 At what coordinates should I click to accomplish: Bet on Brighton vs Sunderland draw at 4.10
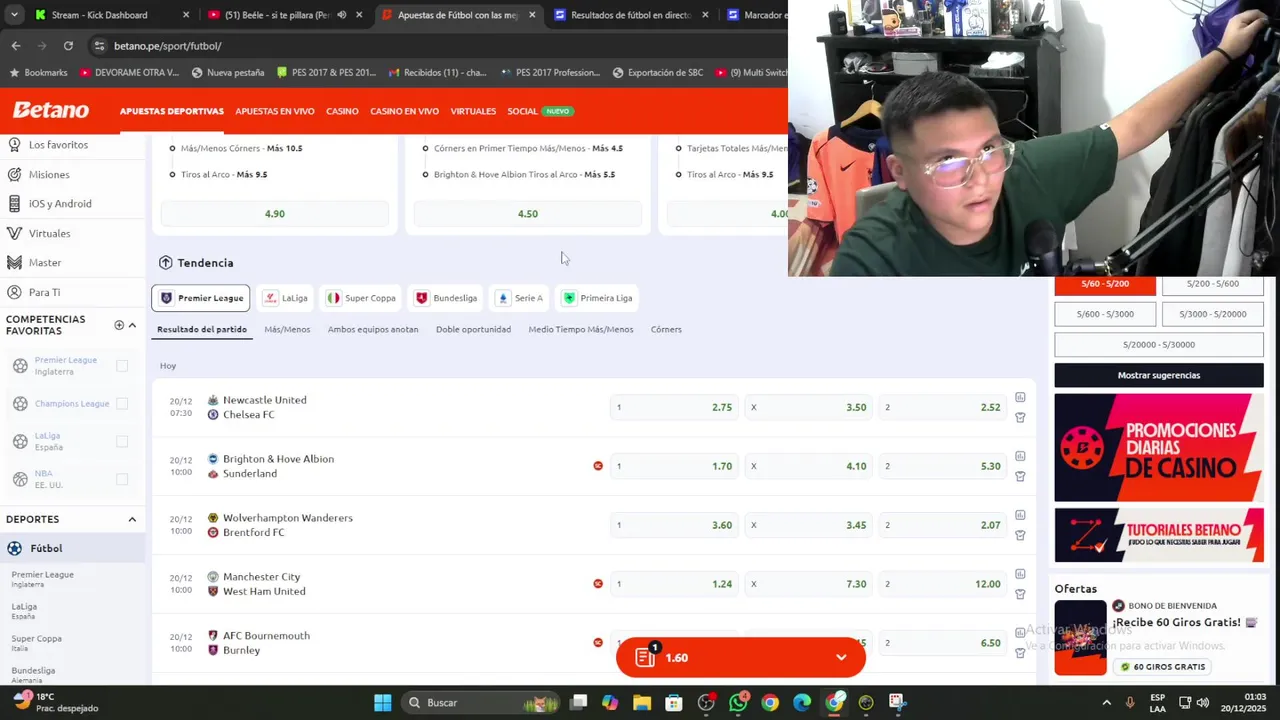808,466
